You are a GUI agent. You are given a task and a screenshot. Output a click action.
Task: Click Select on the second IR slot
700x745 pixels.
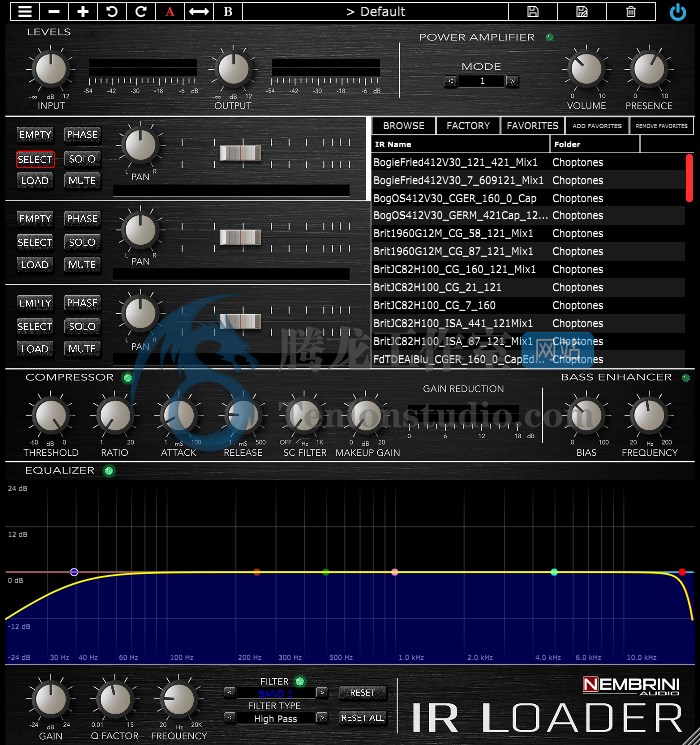pyautogui.click(x=35, y=242)
